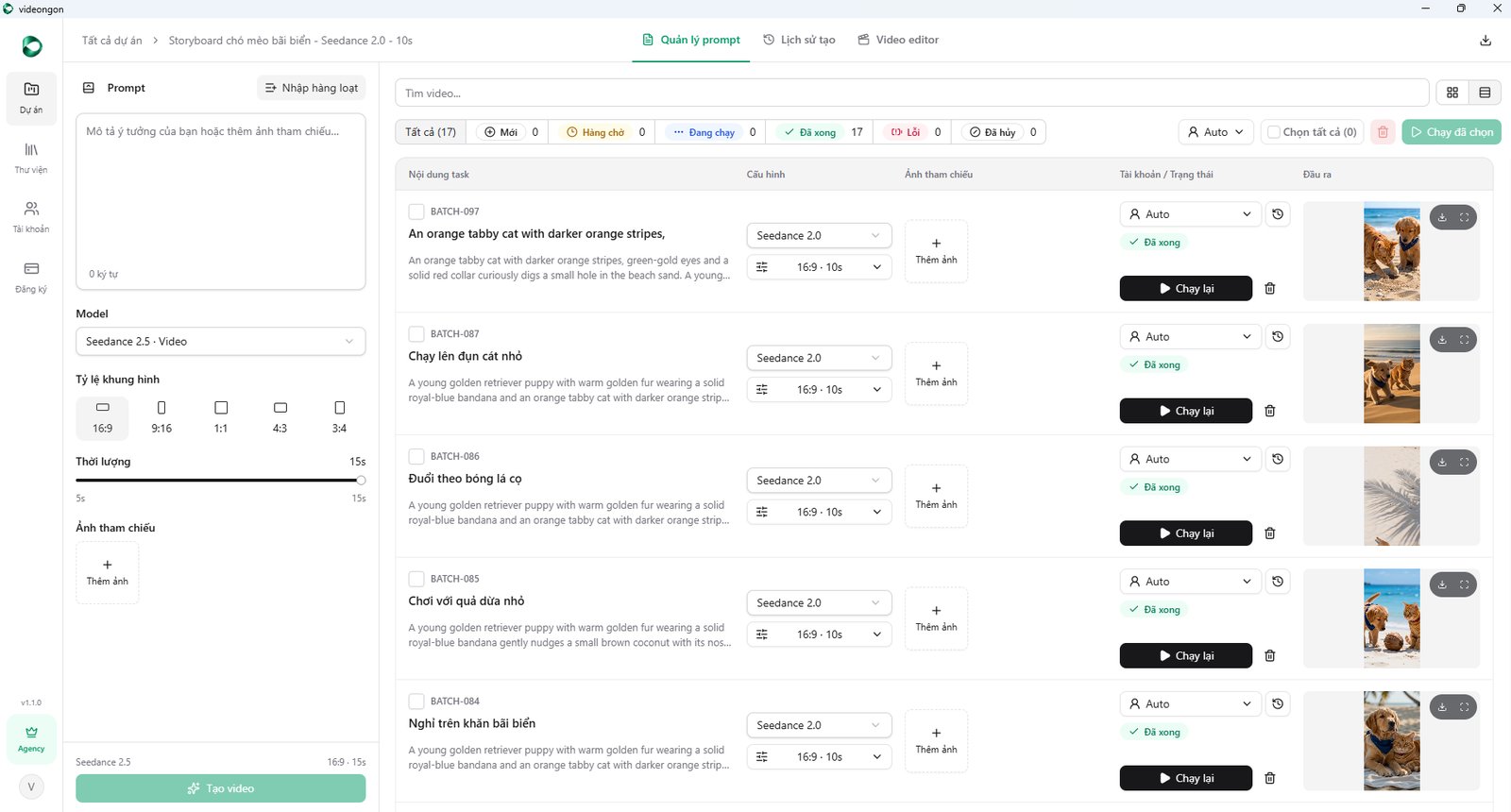This screenshot has width=1511, height=812.
Task: Open BATCH-085 output thumbnail
Action: 1392,618
